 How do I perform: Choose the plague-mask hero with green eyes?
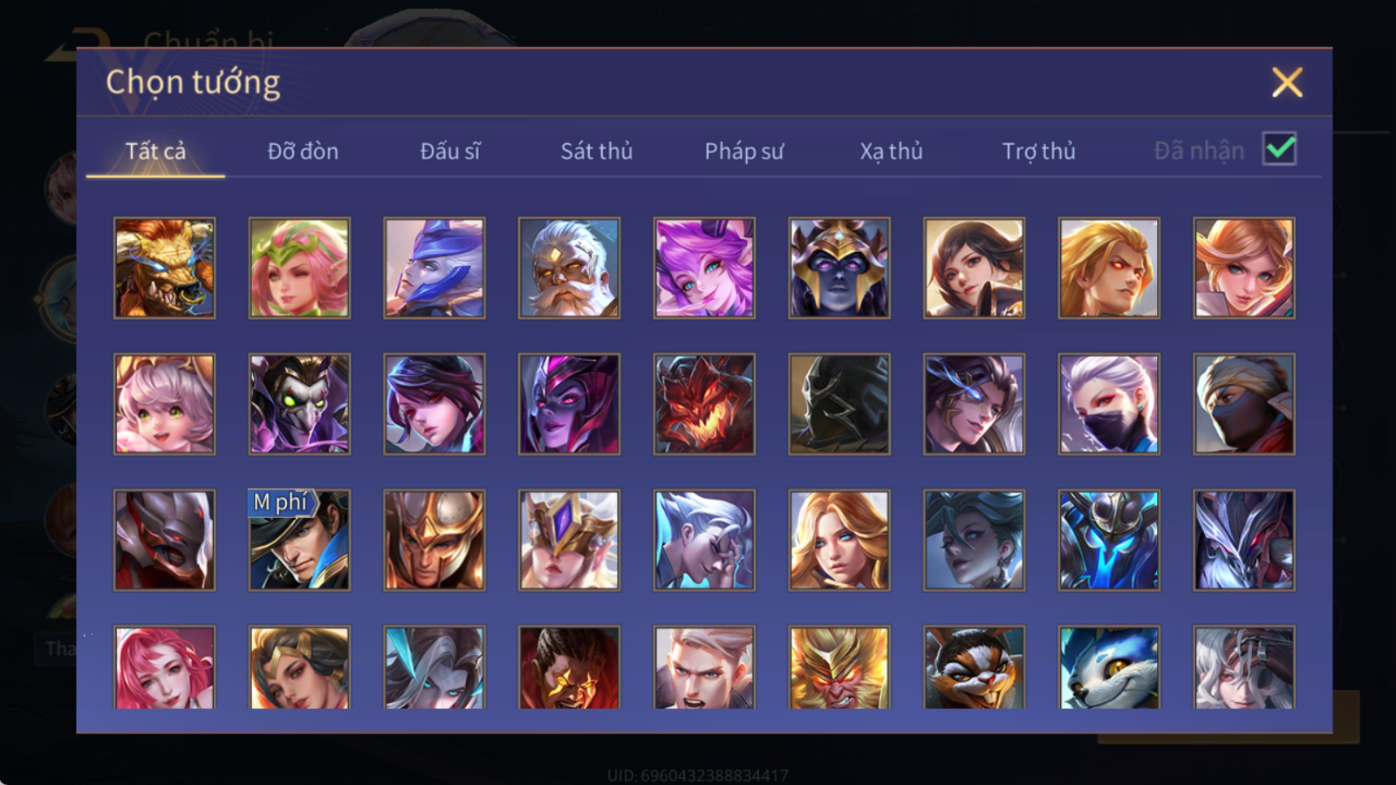pos(299,404)
